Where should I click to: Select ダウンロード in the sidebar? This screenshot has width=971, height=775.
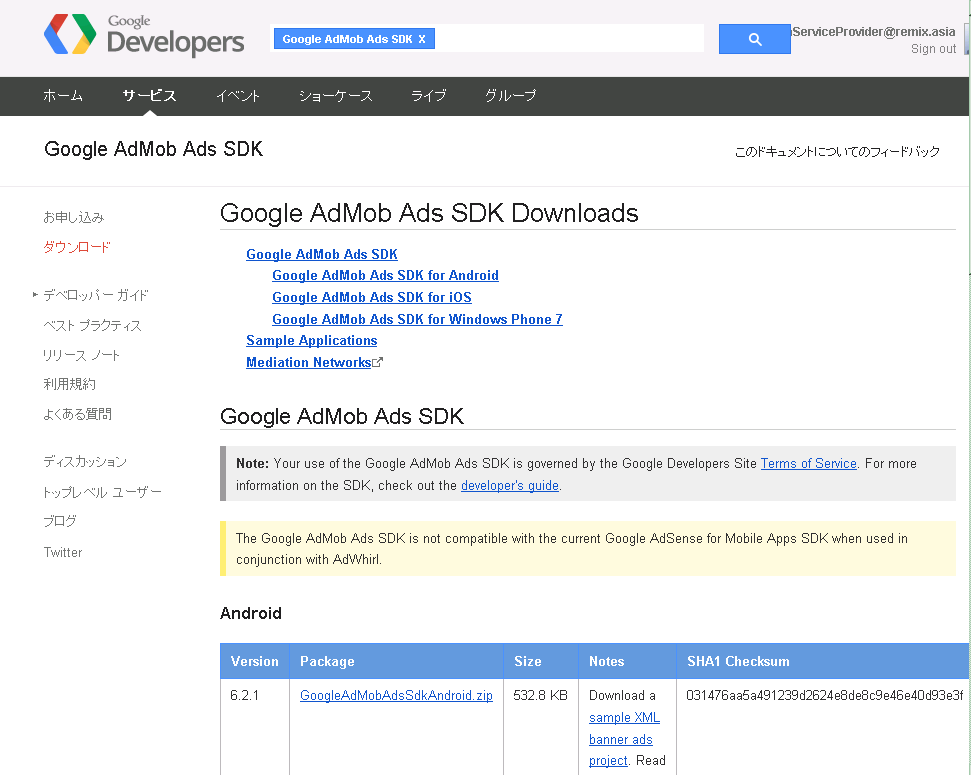(x=77, y=247)
